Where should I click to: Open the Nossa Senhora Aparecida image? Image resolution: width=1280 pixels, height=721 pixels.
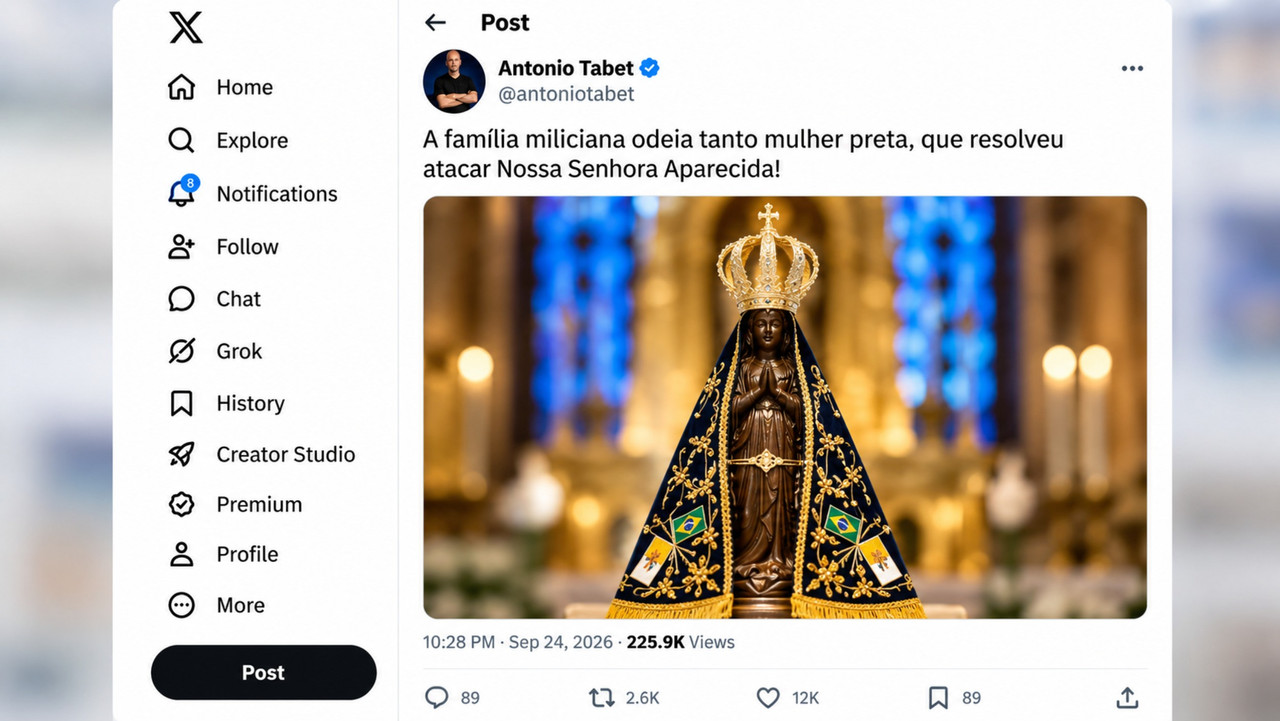point(785,407)
